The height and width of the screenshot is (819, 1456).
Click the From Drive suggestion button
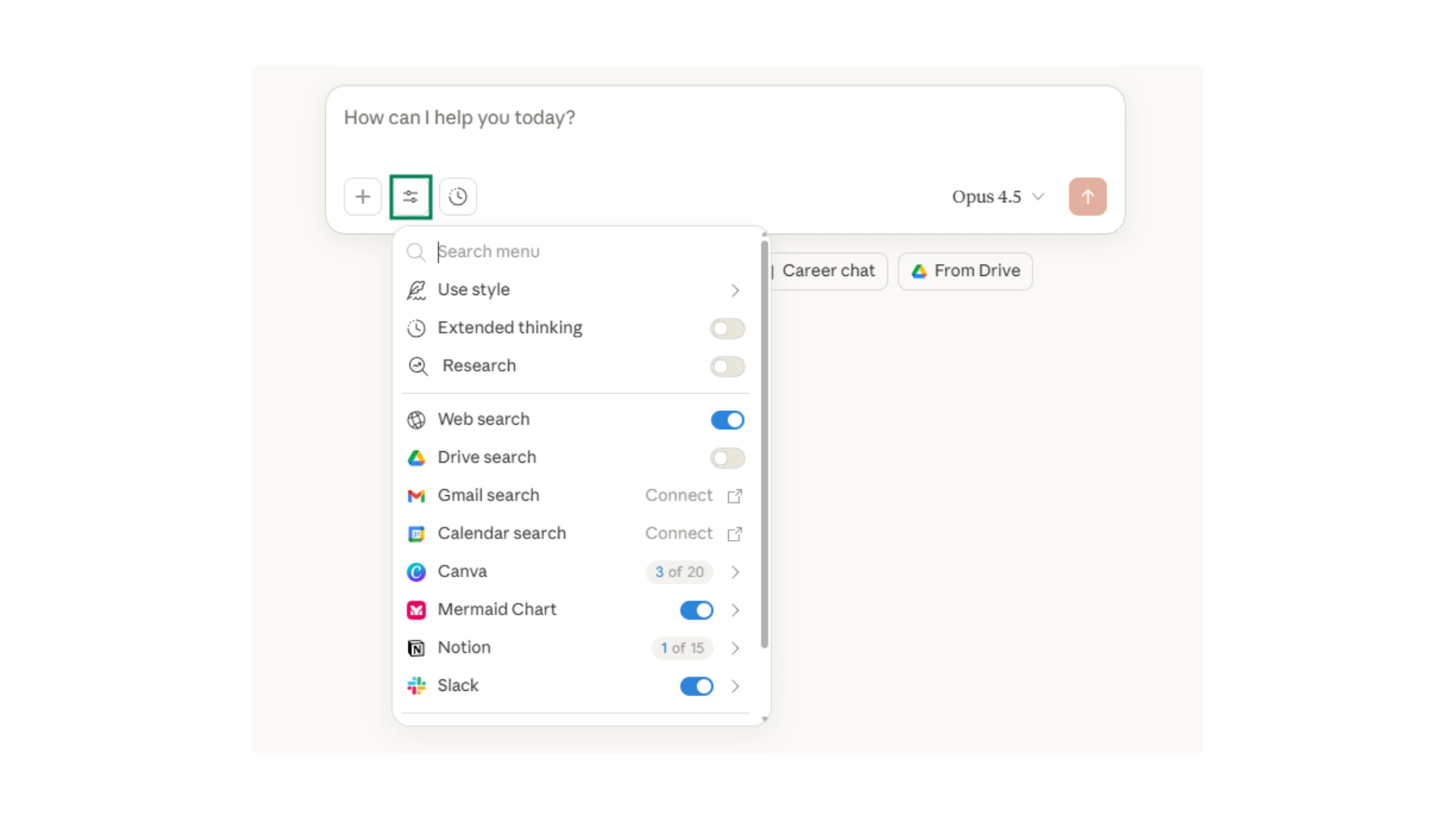(x=965, y=271)
